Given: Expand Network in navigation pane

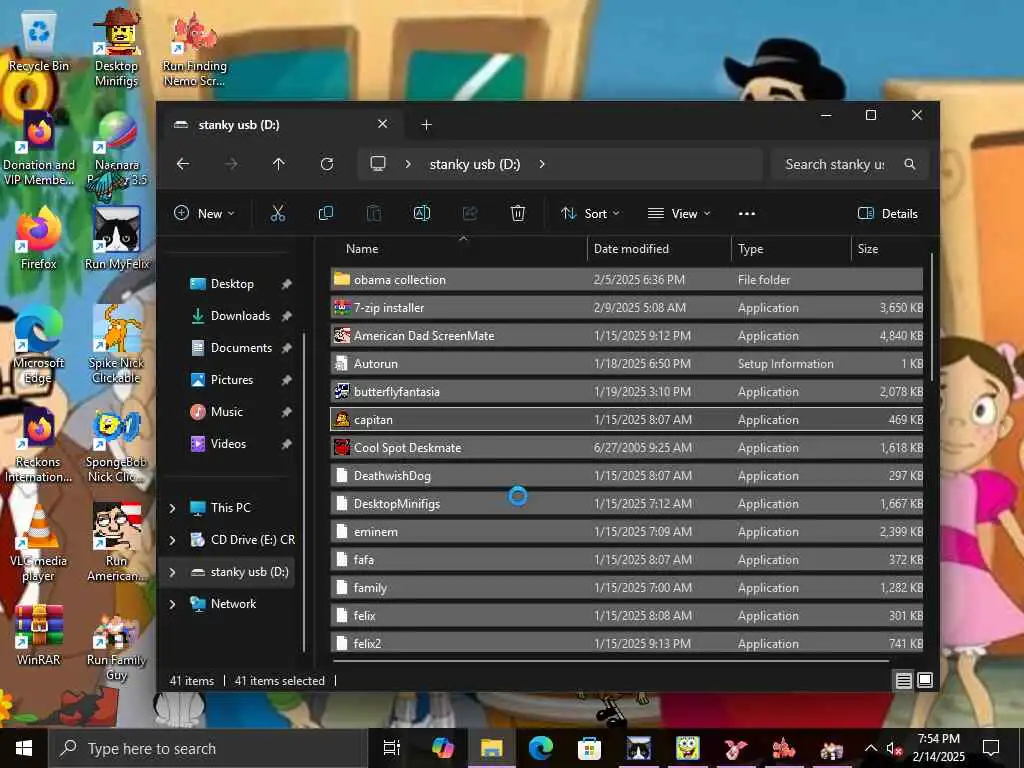Looking at the screenshot, I should point(172,604).
